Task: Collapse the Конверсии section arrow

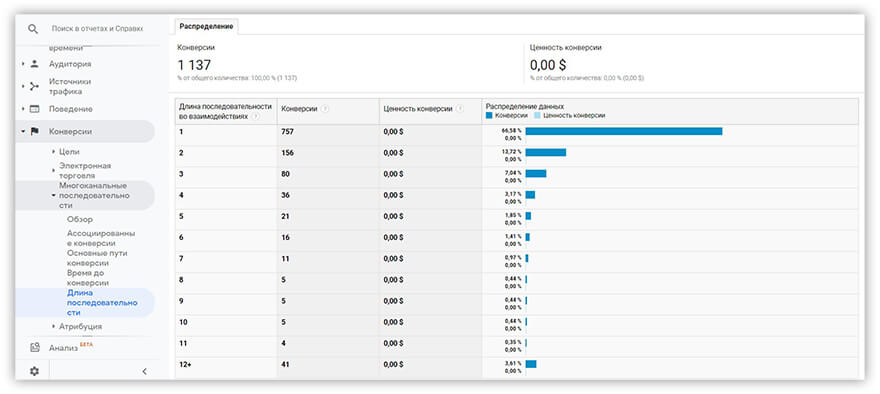Action: tap(23, 131)
